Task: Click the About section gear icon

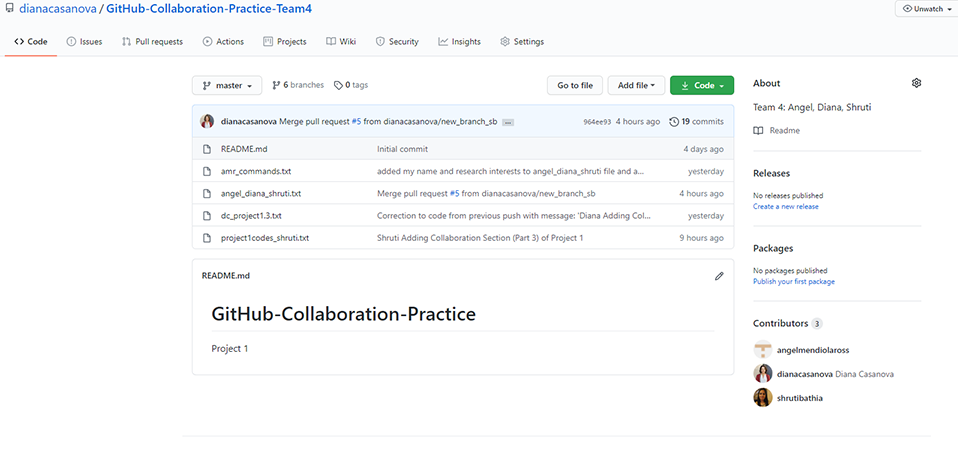Action: (x=916, y=83)
